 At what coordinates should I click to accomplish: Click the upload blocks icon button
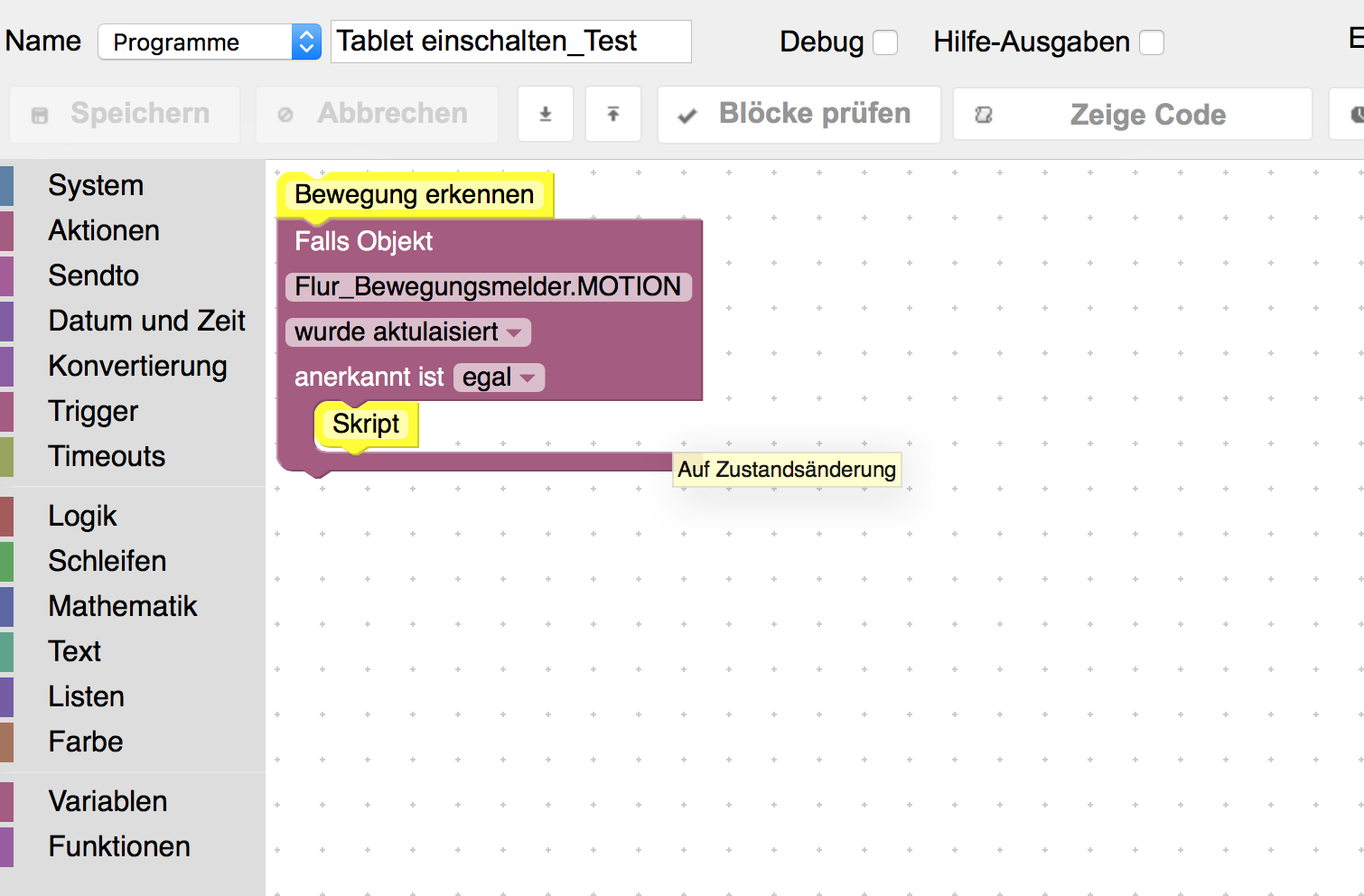613,115
